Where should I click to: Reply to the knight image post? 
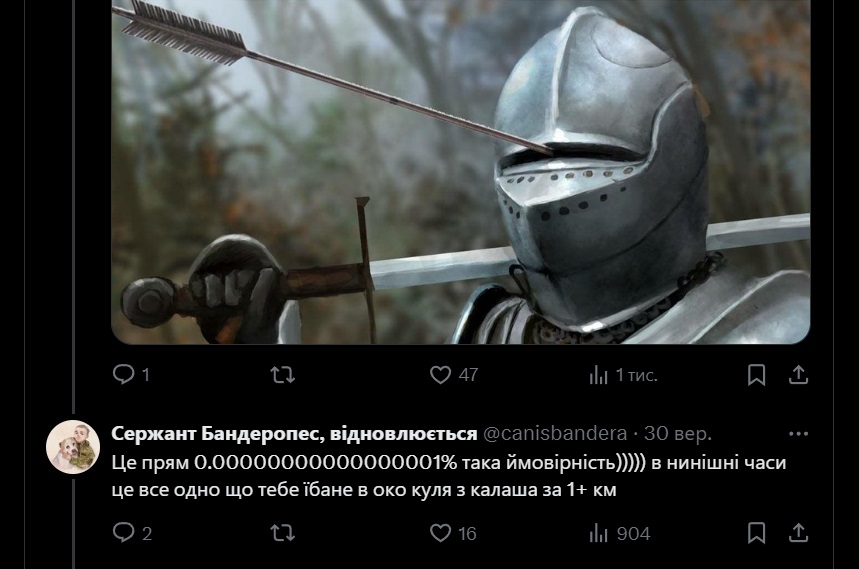click(131, 375)
